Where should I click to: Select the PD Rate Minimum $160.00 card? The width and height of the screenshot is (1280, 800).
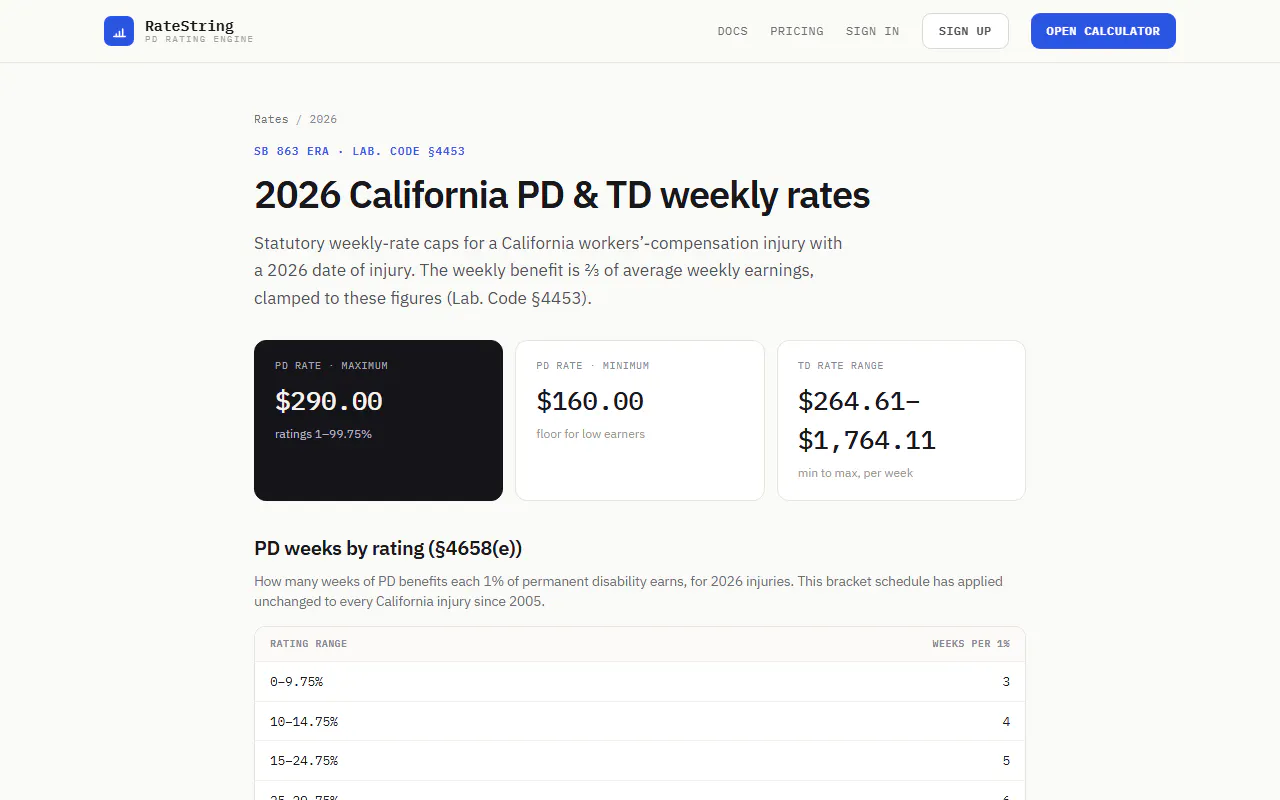tap(640, 420)
